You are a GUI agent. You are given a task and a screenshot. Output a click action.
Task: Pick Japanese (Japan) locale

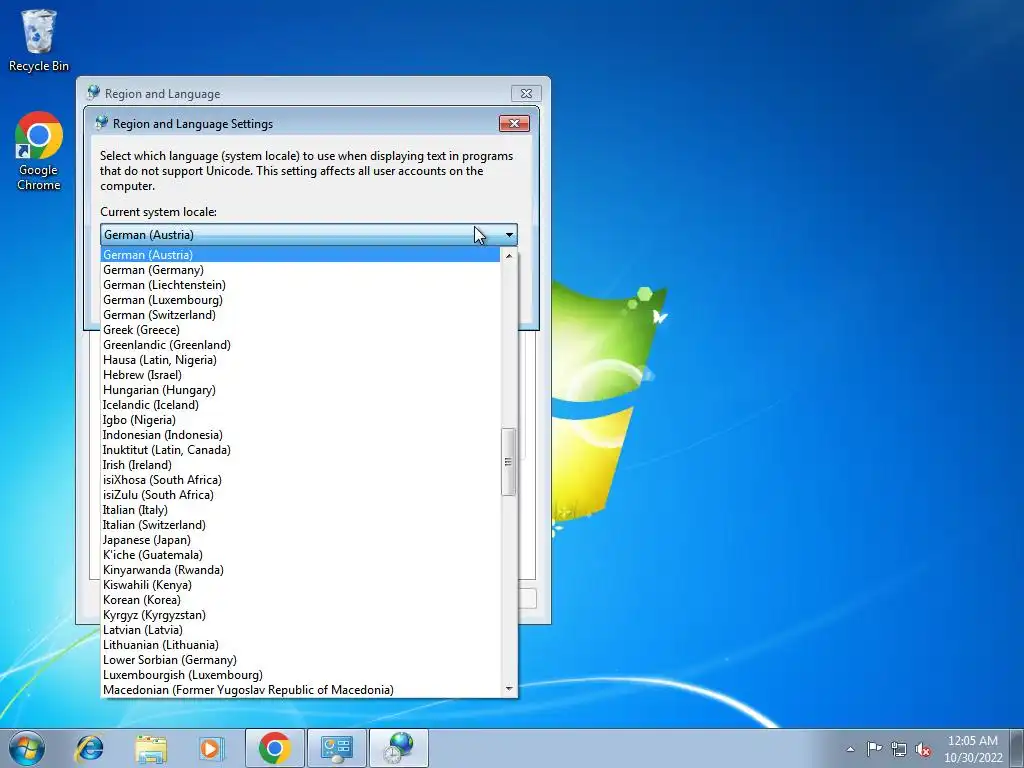300,540
